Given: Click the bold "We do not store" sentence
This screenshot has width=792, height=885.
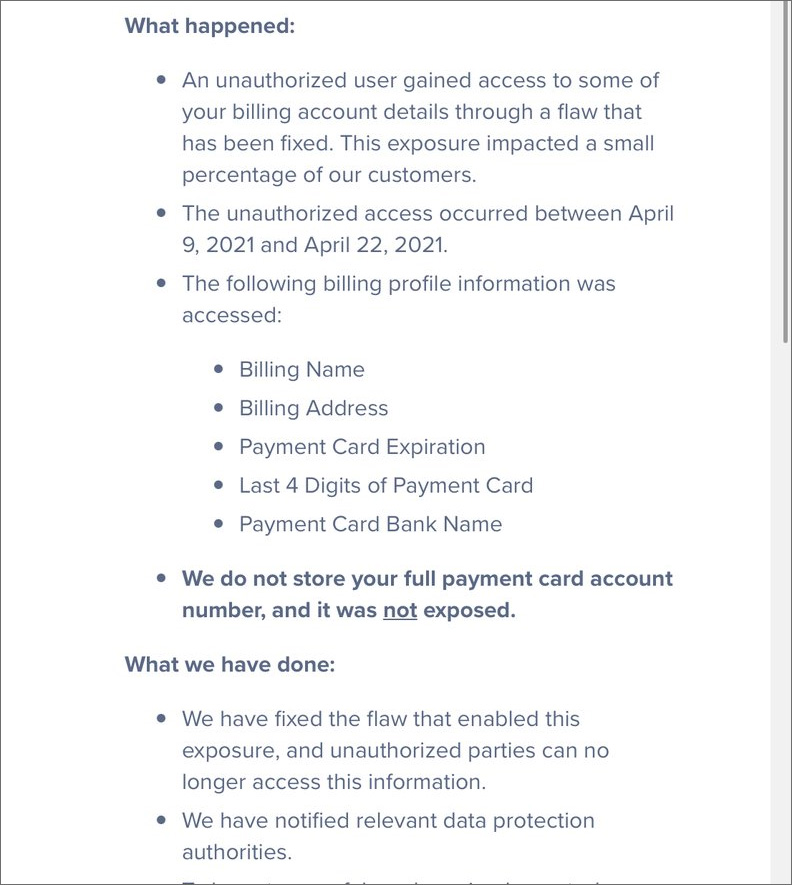Looking at the screenshot, I should tap(427, 594).
